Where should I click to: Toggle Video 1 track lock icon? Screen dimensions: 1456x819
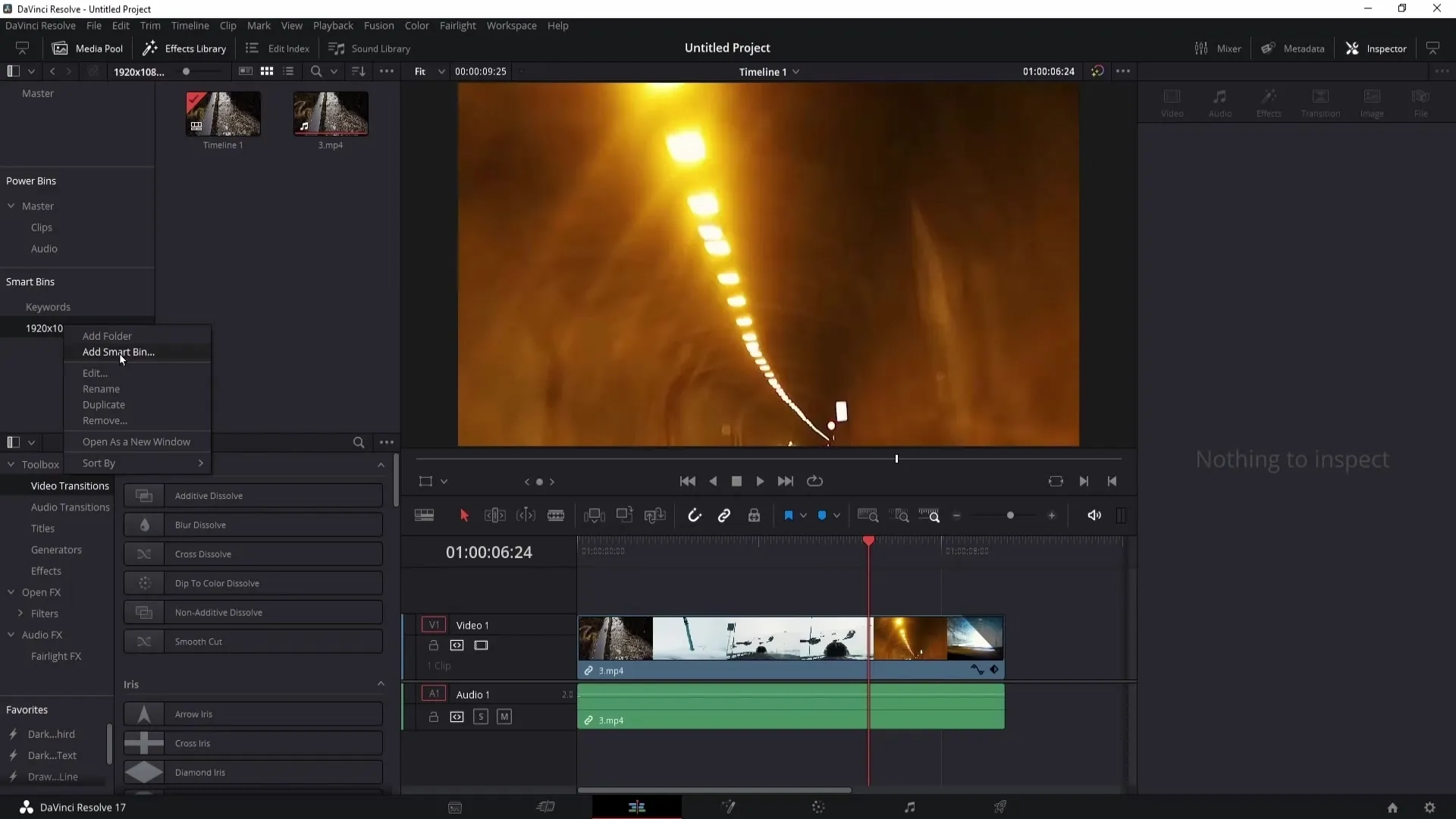[x=434, y=645]
